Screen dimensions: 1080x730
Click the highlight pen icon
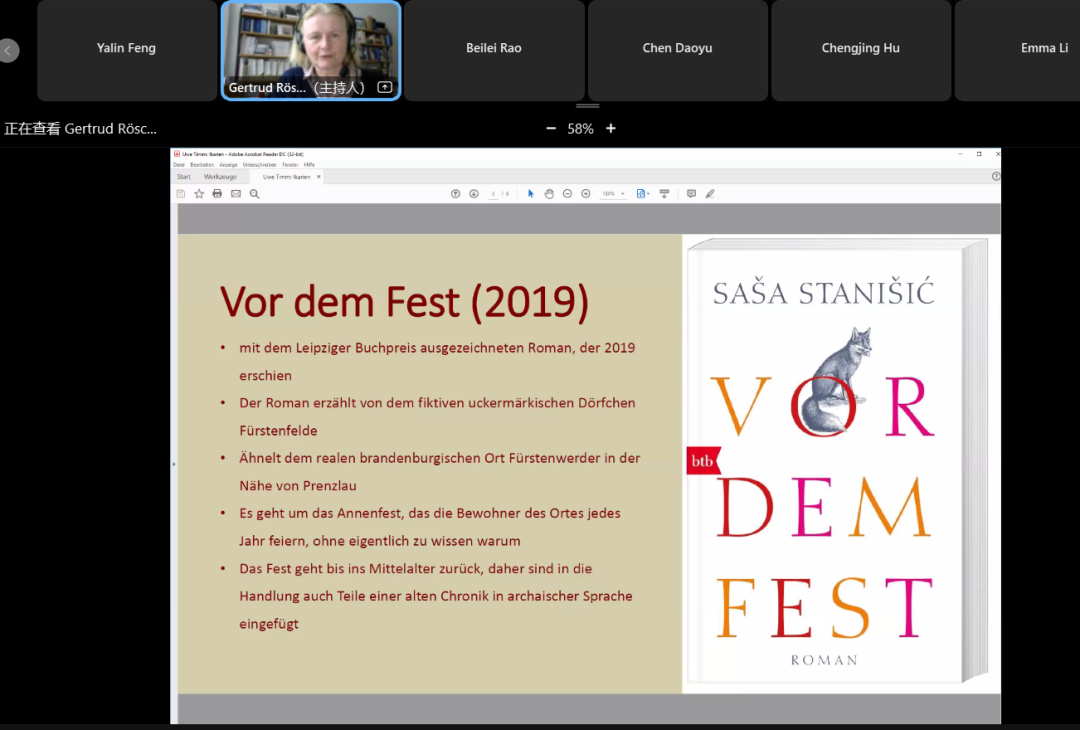[x=710, y=194]
